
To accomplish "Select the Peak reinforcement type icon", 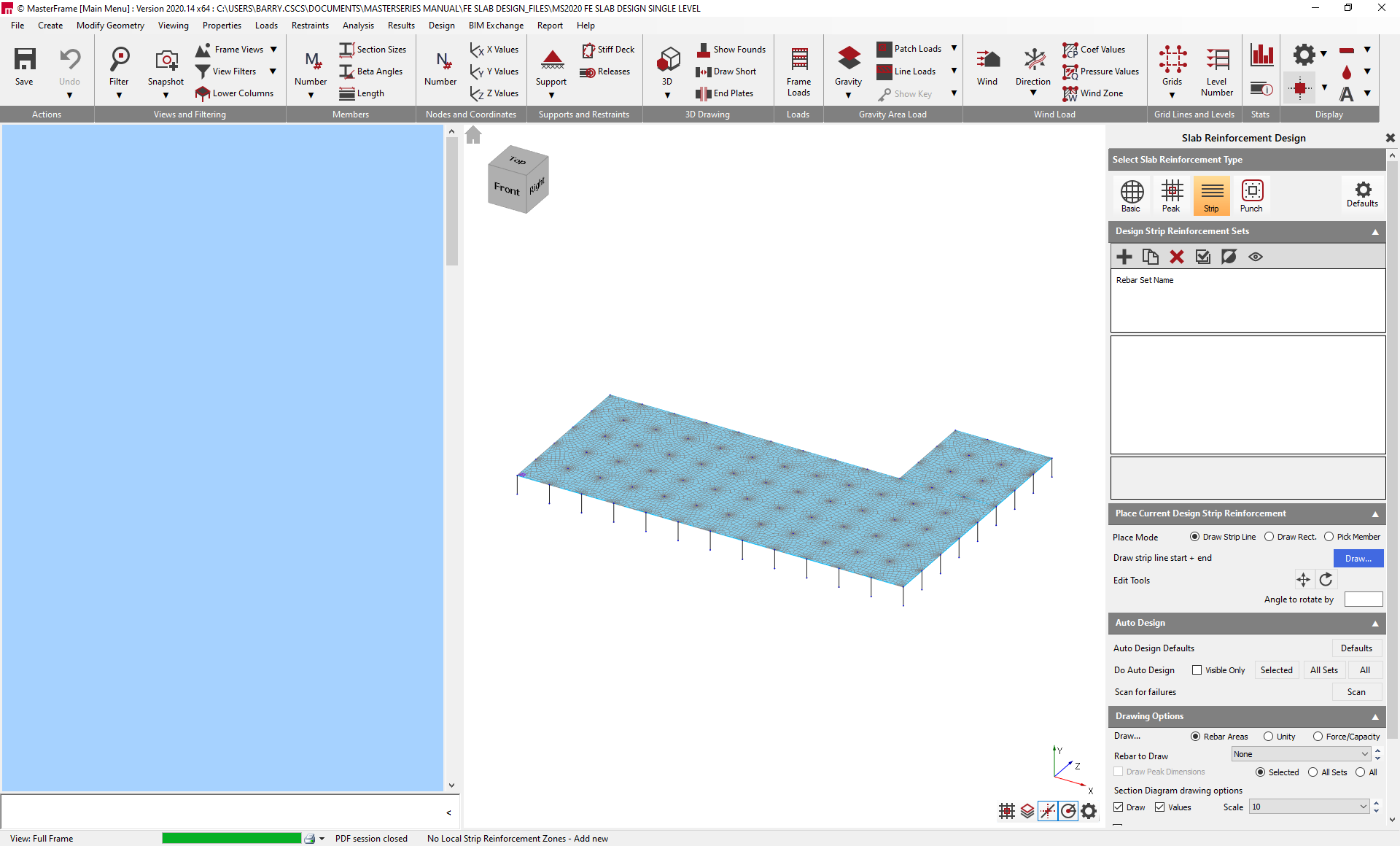I will 1171,195.
